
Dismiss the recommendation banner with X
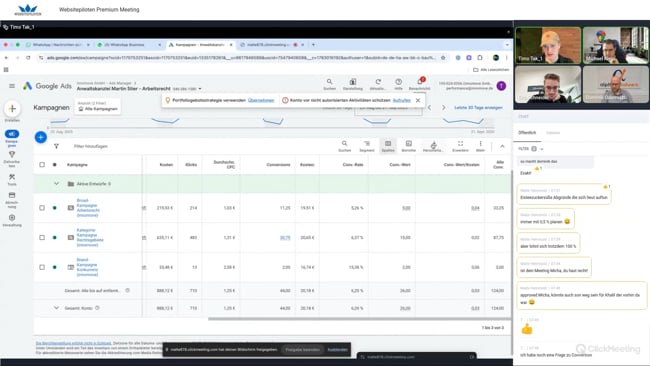click(418, 100)
